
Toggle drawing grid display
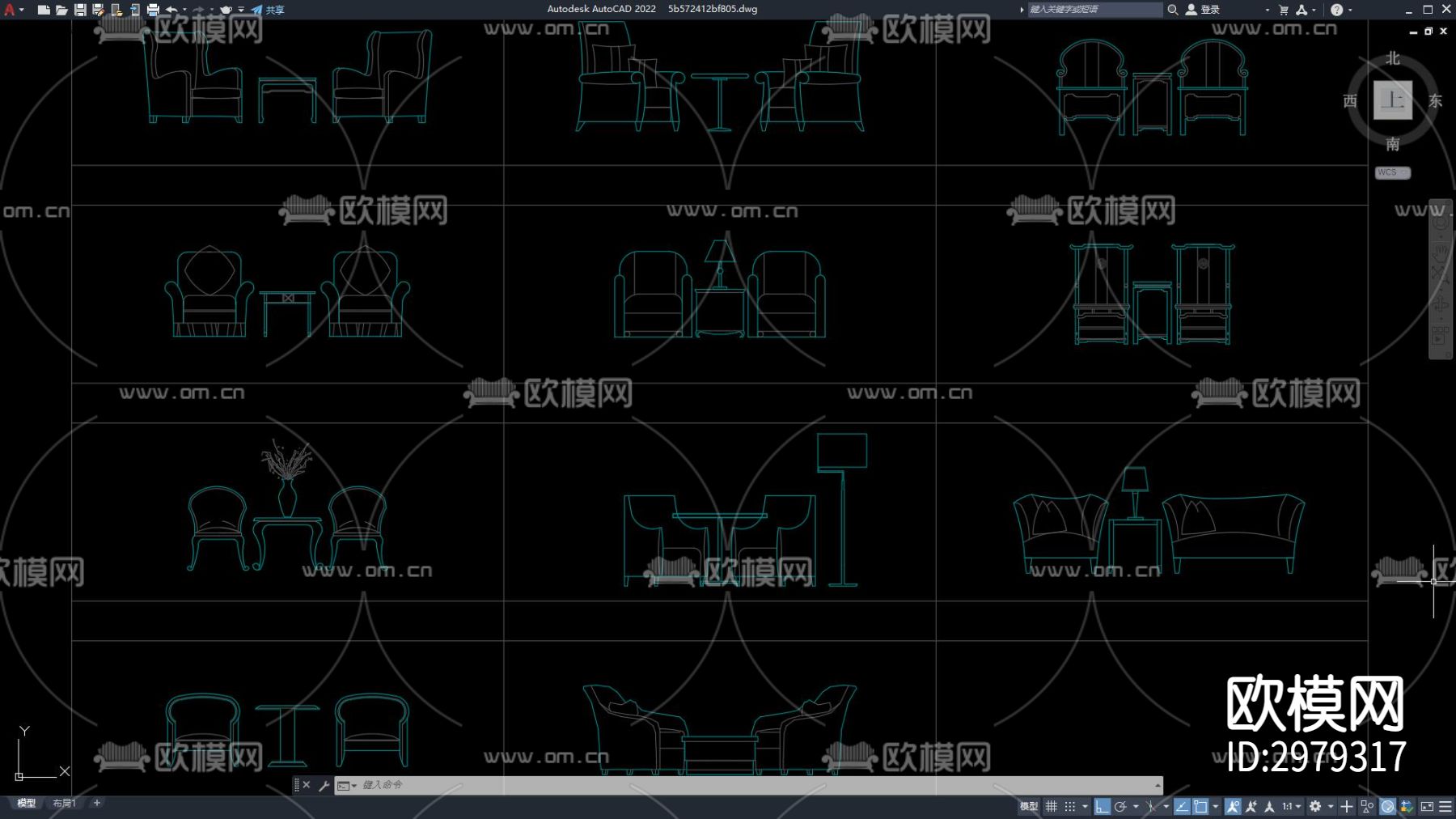coord(1052,806)
